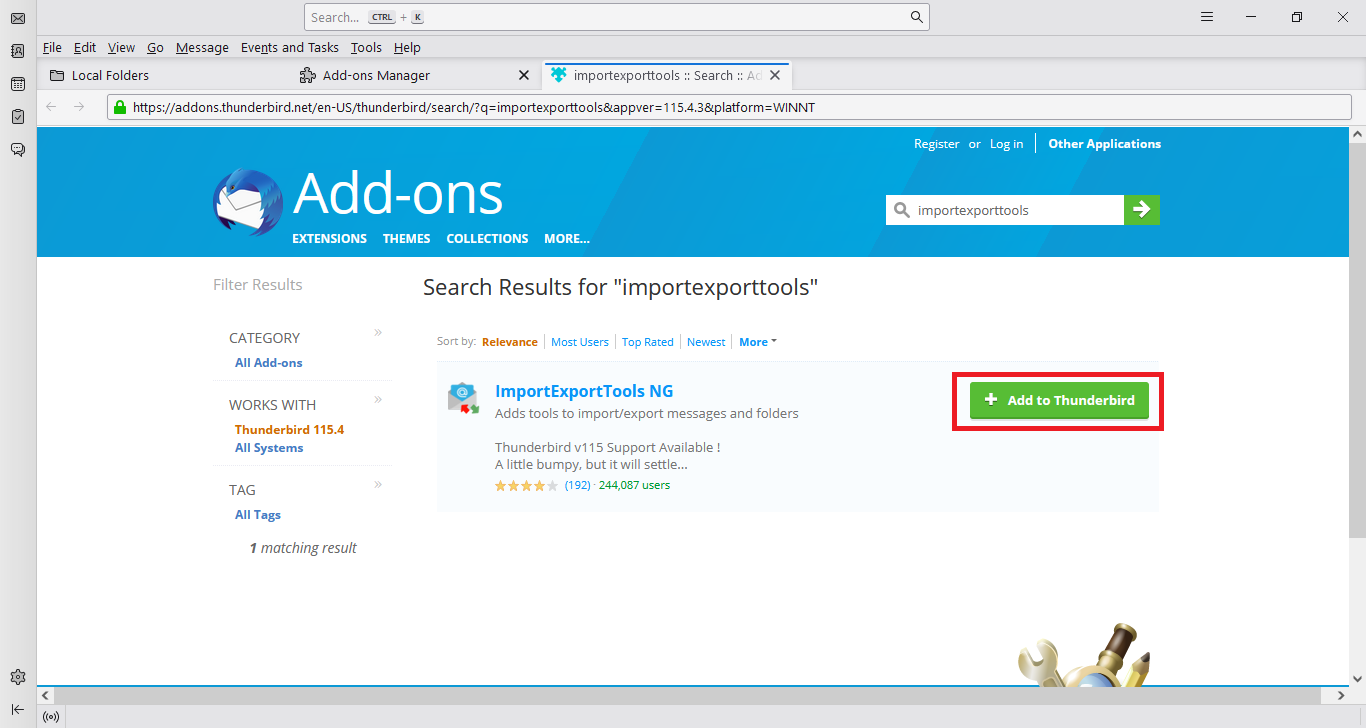Open the Tasks sidebar icon
The width and height of the screenshot is (1366, 728).
17,117
